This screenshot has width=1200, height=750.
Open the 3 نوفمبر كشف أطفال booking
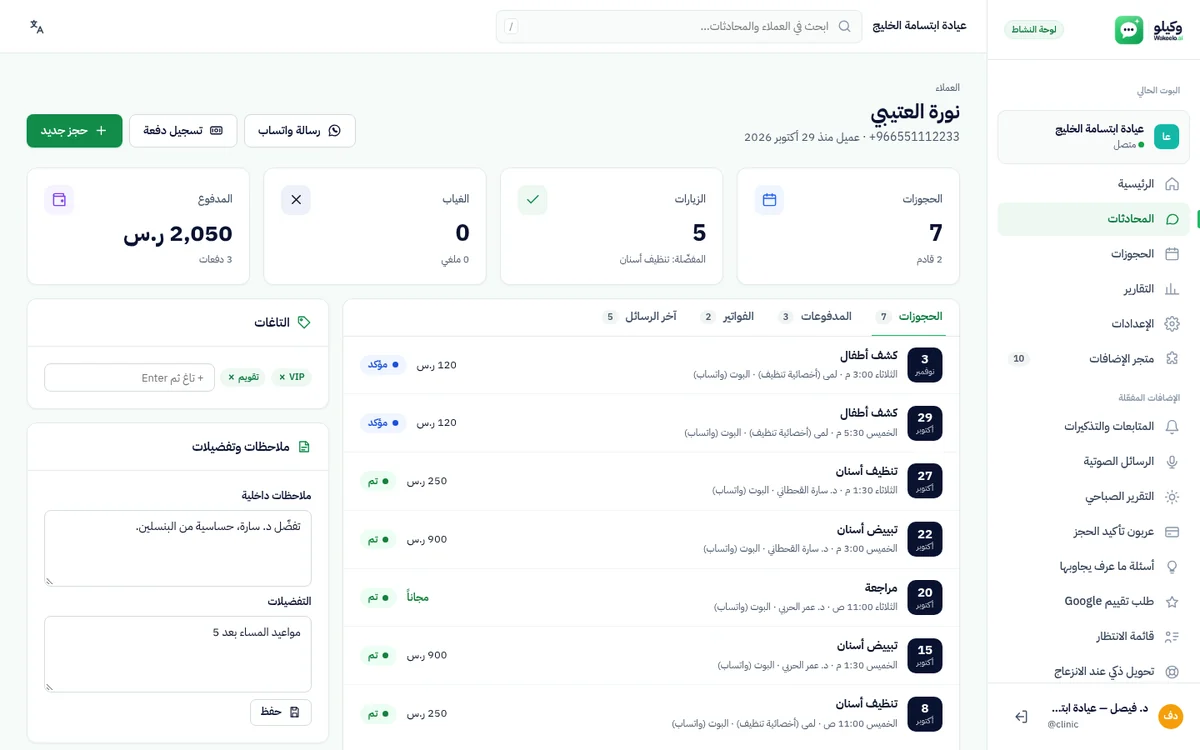tap(651, 365)
